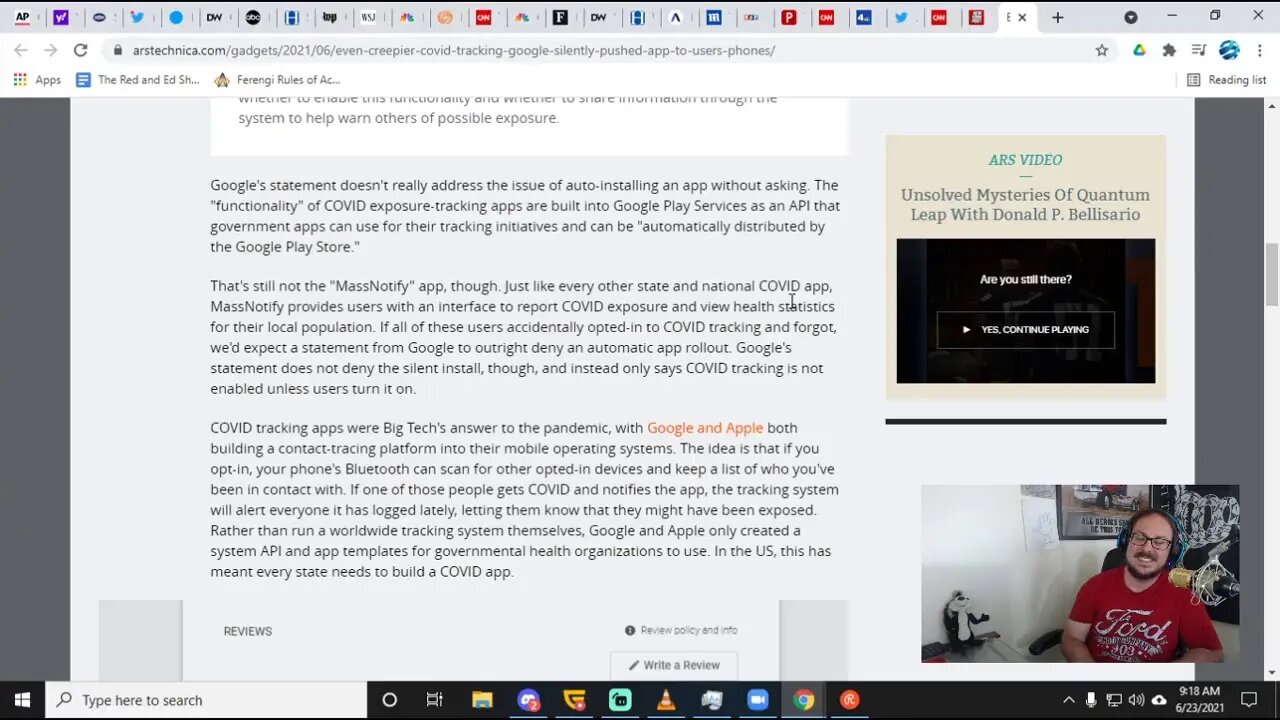This screenshot has width=1280, height=720.
Task: Open the Reading list
Action: coord(1226,80)
